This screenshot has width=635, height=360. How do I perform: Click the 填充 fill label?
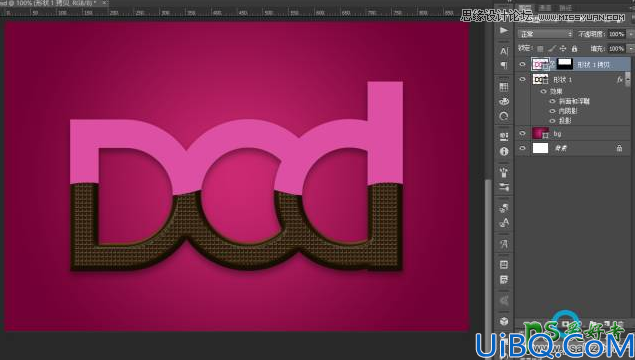click(x=597, y=49)
